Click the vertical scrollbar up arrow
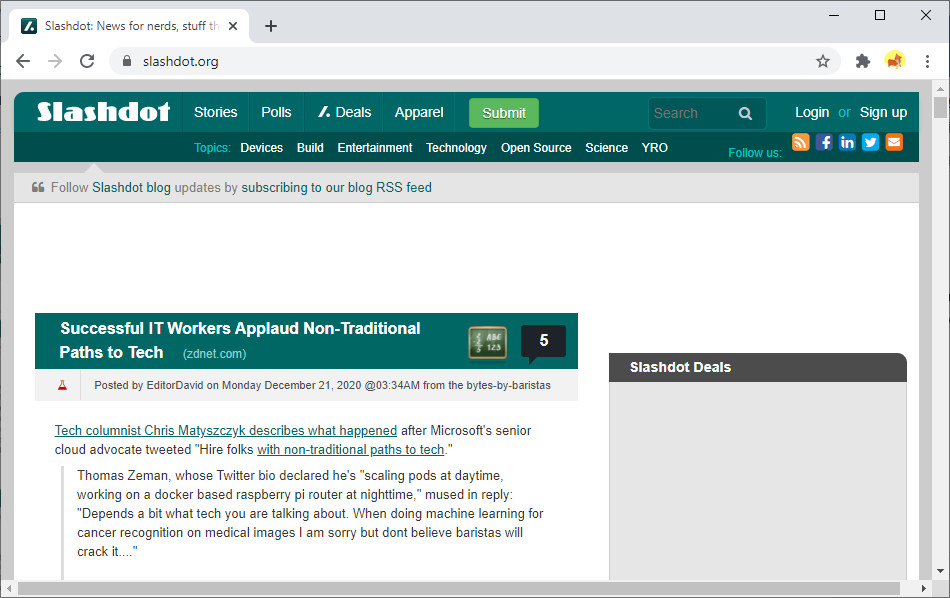The width and height of the screenshot is (950, 598). coord(940,89)
